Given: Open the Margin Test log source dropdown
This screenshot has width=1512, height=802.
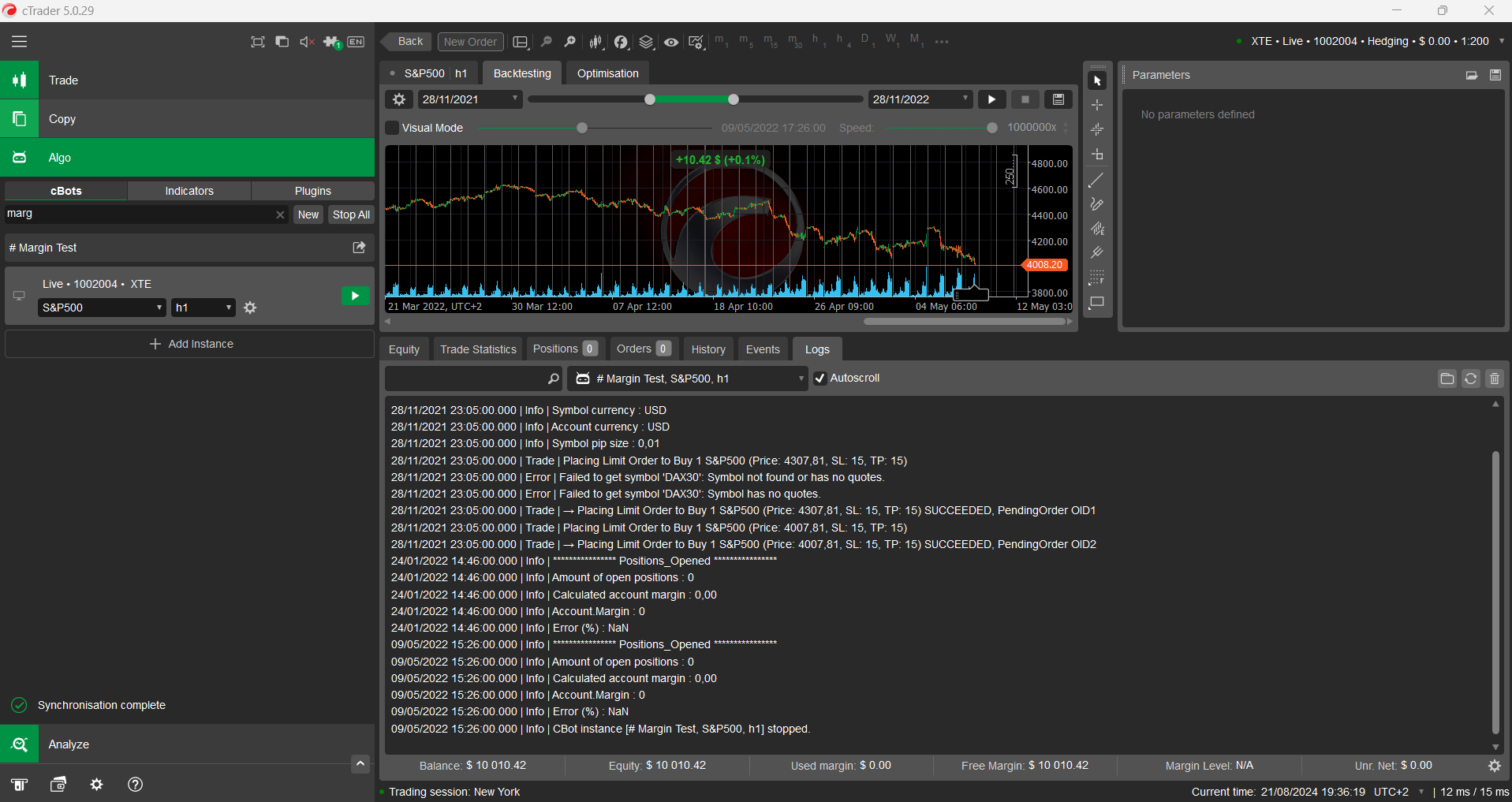Looking at the screenshot, I should tap(689, 379).
